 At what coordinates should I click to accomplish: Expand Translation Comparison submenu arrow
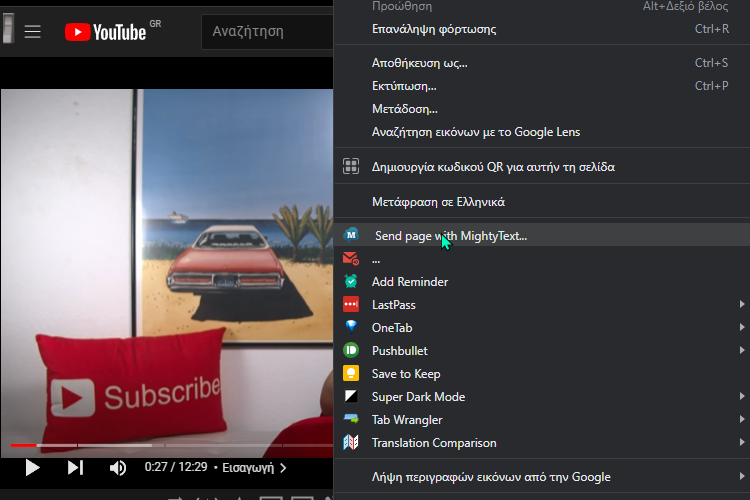point(741,442)
